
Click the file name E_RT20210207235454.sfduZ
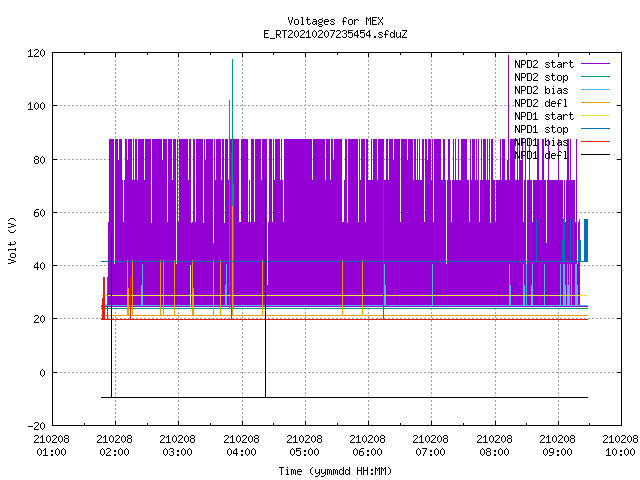335,34
